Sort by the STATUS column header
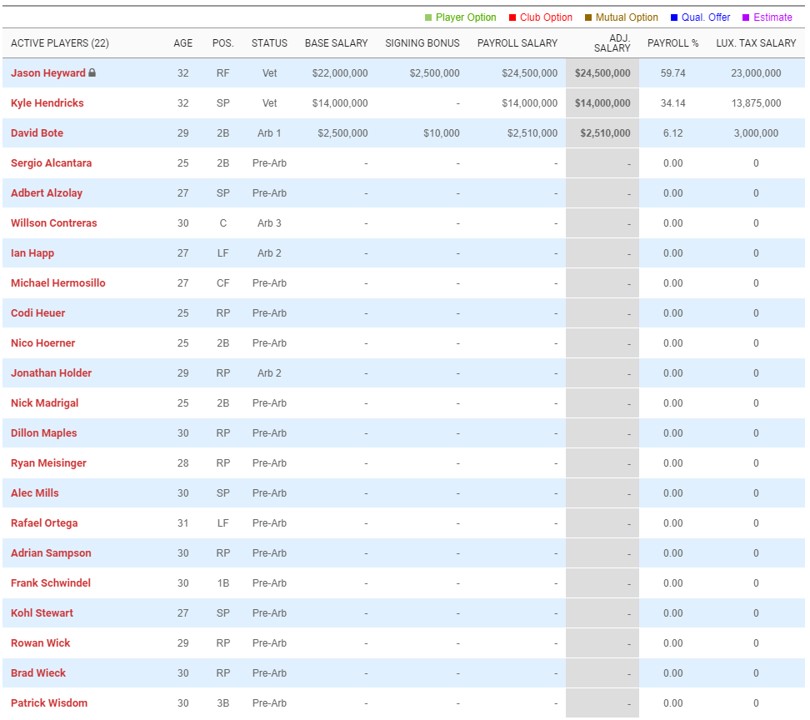810x720 pixels. [269, 43]
